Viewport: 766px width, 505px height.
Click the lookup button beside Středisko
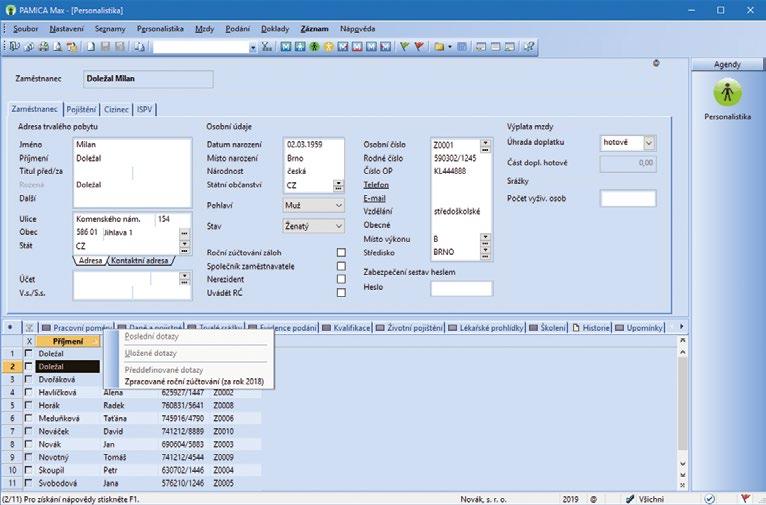pyautogui.click(x=485, y=252)
